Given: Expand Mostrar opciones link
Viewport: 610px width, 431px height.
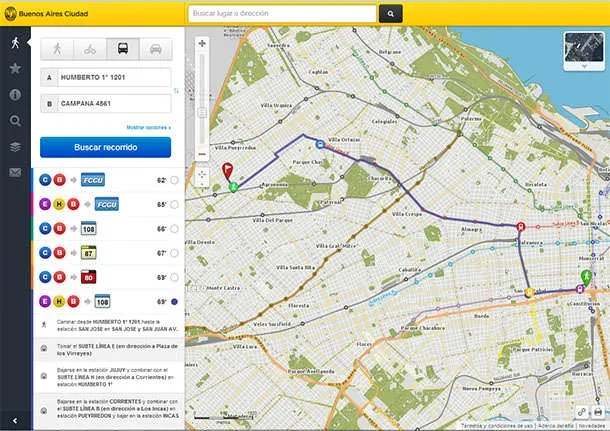Looking at the screenshot, I should point(148,127).
